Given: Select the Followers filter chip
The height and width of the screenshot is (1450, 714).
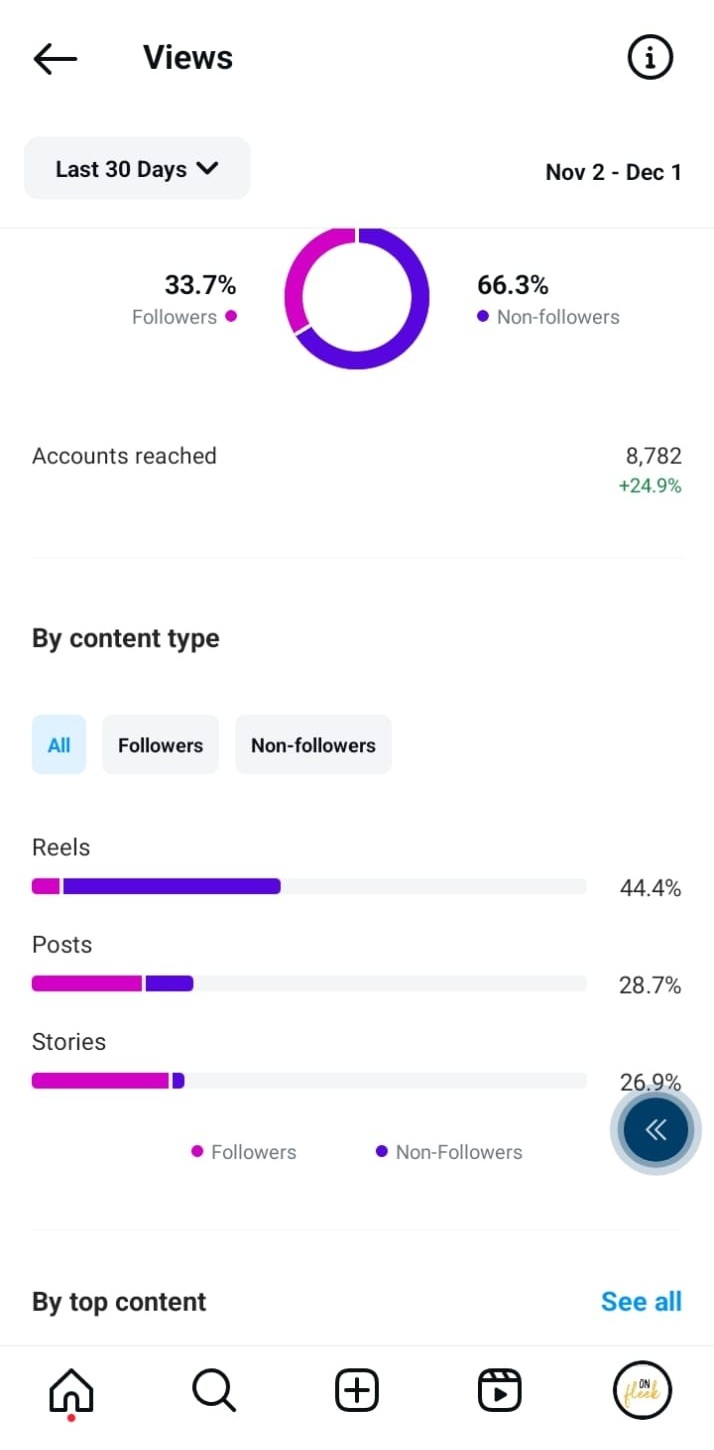Looking at the screenshot, I should point(160,745).
